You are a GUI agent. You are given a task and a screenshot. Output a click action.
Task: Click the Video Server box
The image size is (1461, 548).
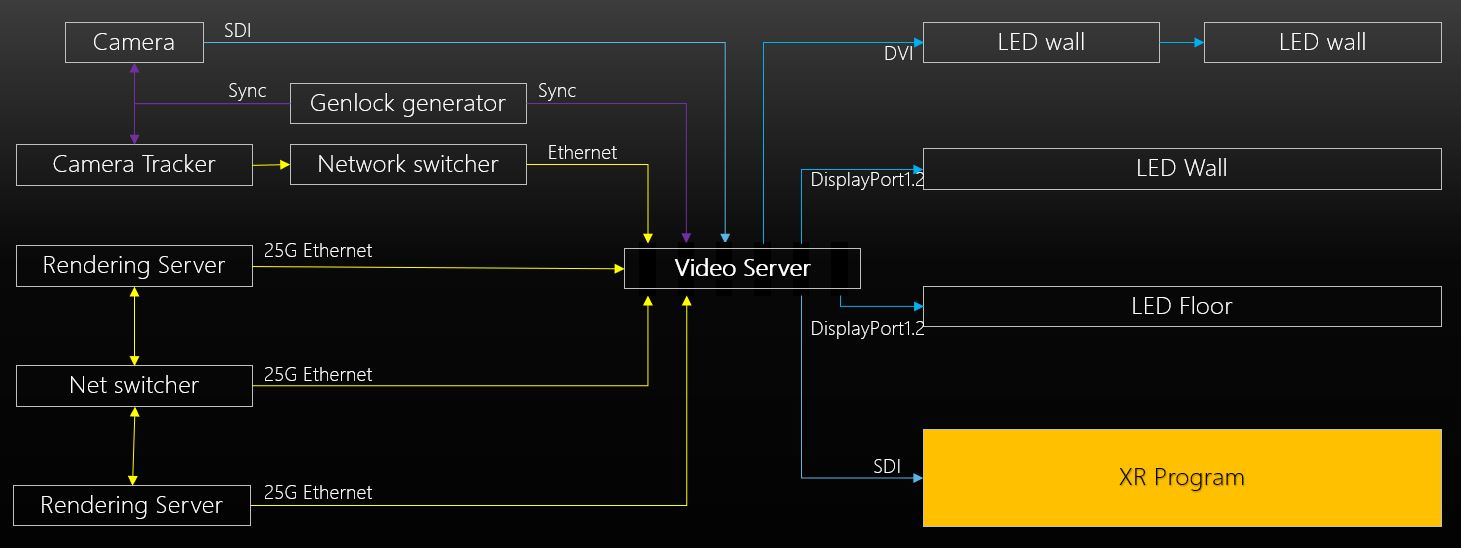point(742,268)
